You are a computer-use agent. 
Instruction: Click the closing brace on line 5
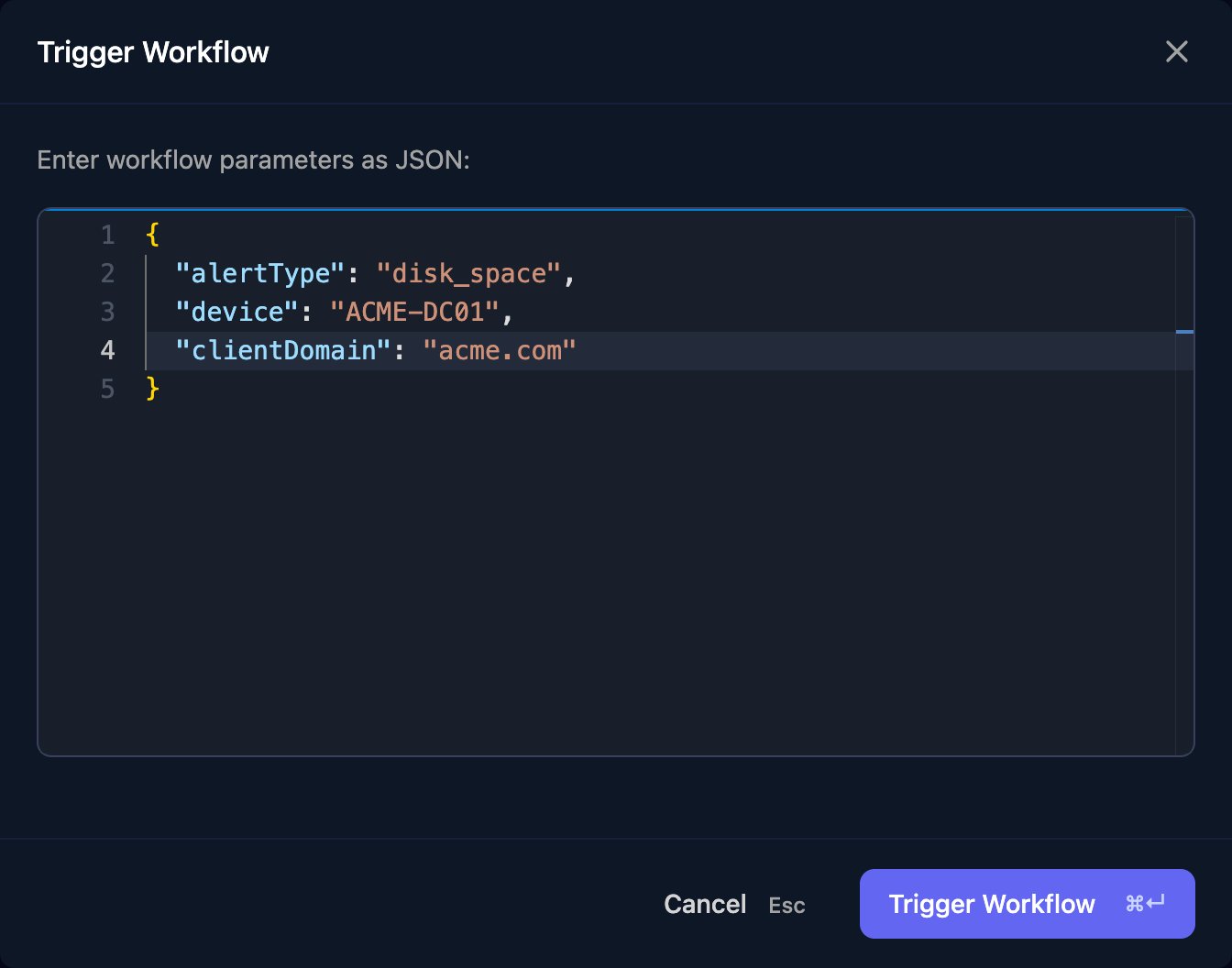pyautogui.click(x=152, y=389)
